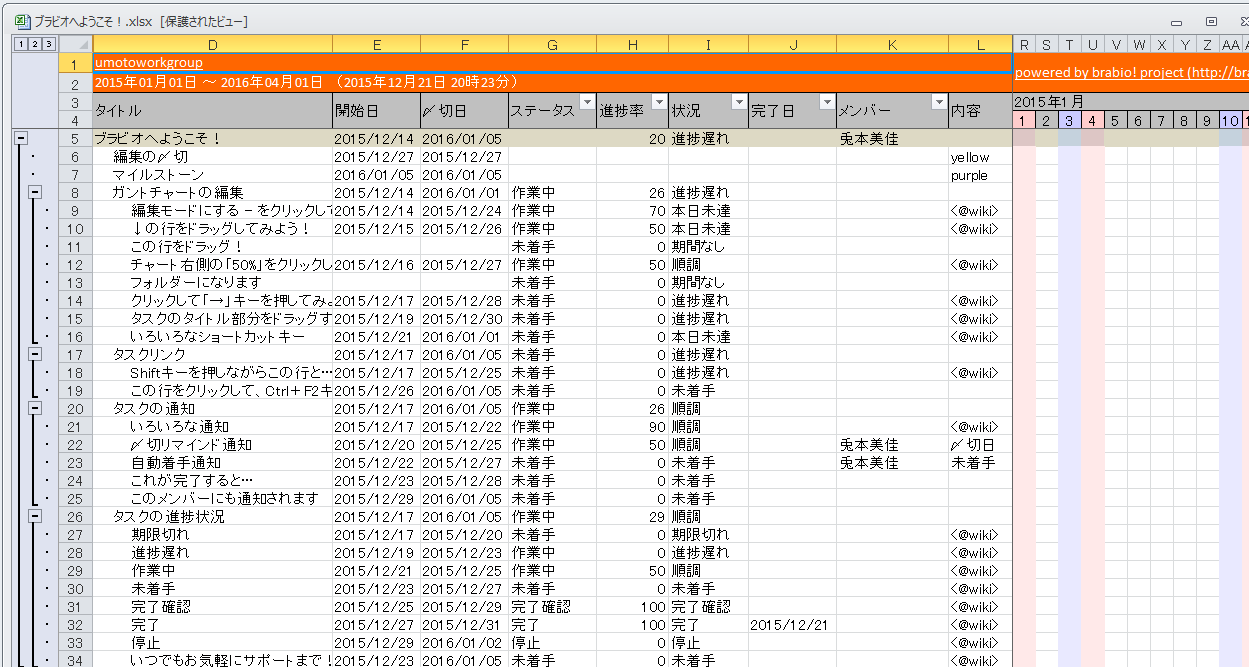1249x667 pixels.
Task: Select column E header
Action: click(377, 44)
